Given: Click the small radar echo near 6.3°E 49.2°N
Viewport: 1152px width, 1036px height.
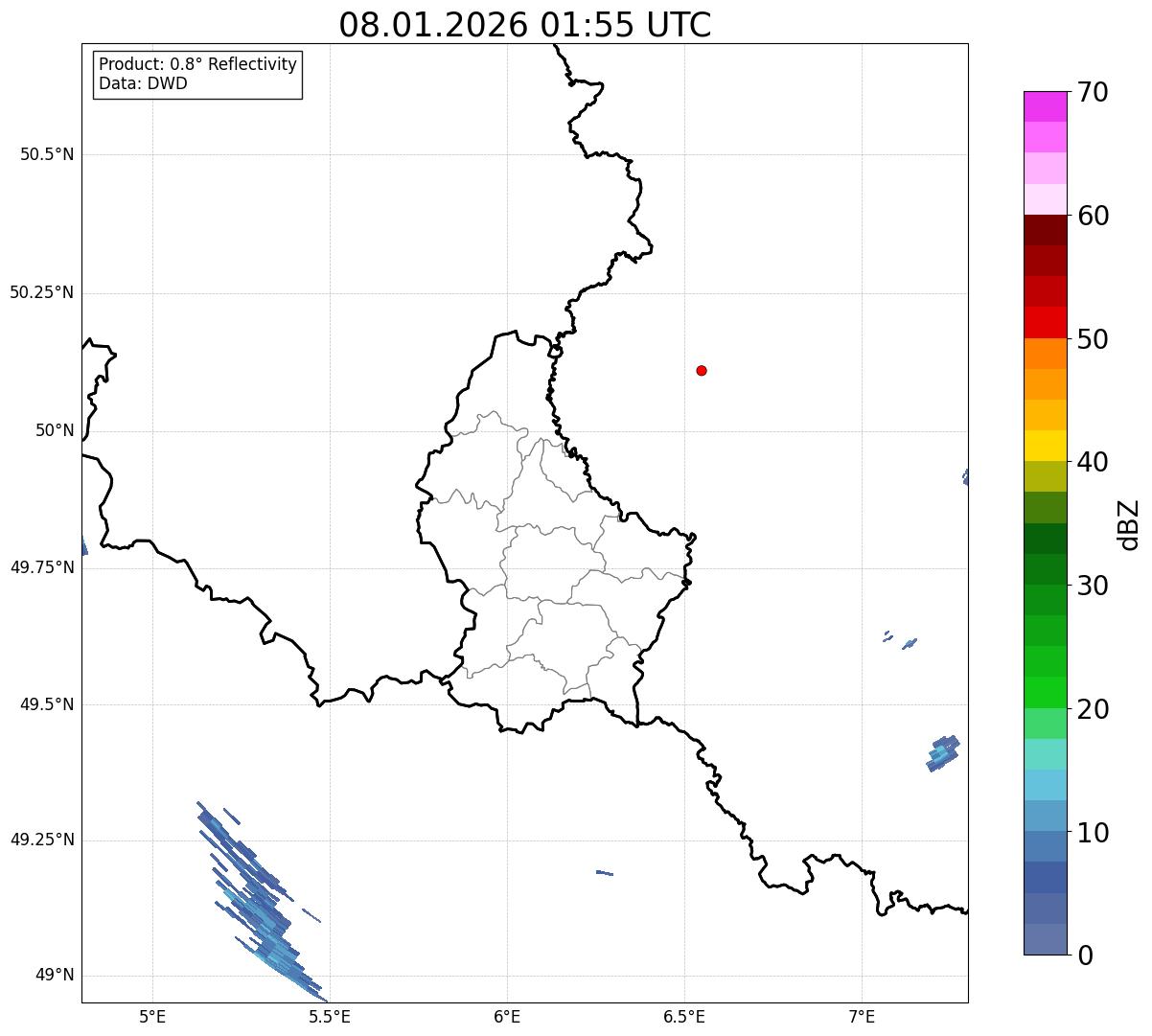Looking at the screenshot, I should [604, 872].
